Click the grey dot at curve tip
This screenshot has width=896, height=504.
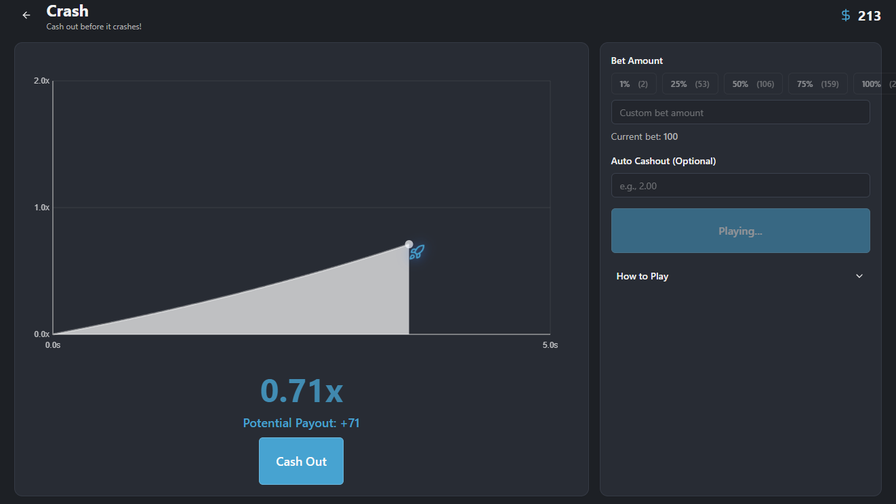(409, 244)
